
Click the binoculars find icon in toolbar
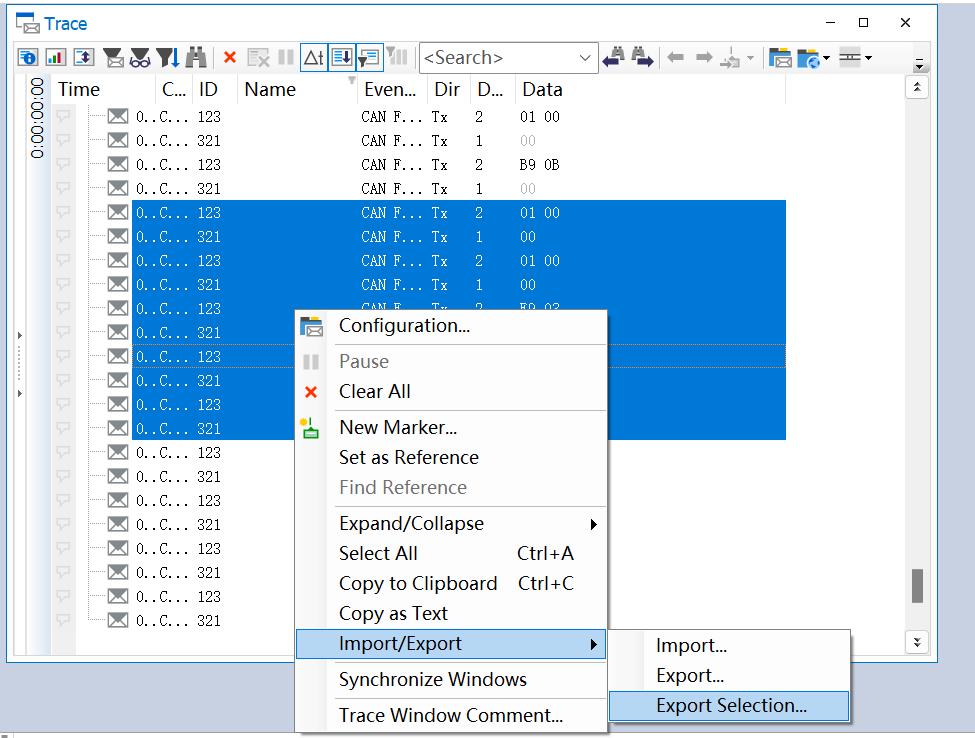tap(196, 58)
